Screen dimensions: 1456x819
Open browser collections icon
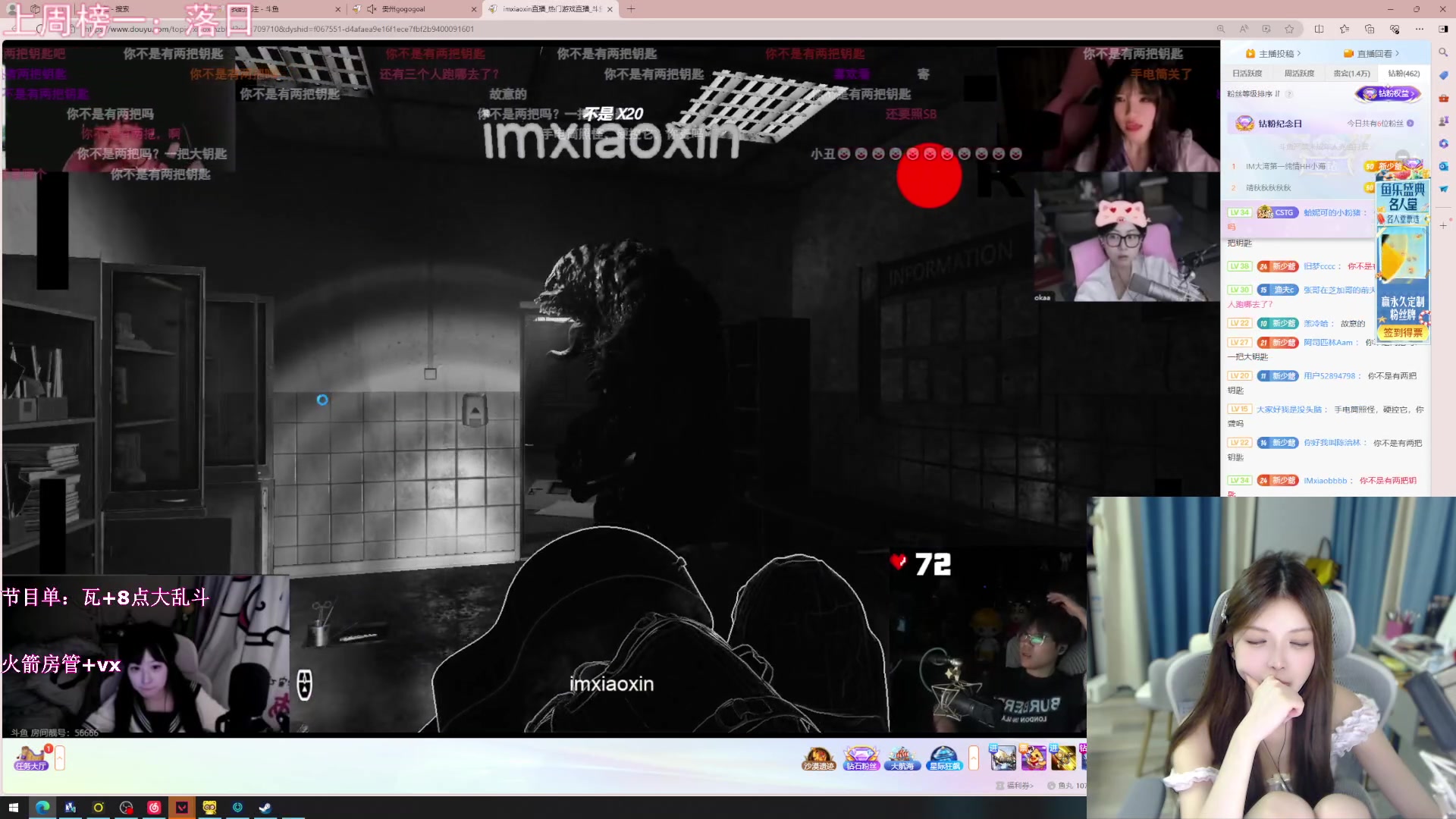pos(1370,29)
